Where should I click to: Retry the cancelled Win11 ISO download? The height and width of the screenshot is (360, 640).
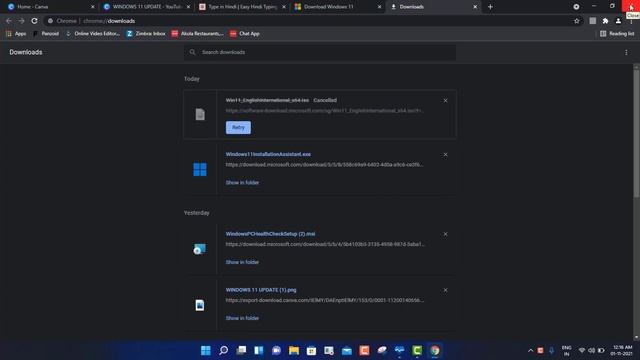pyautogui.click(x=238, y=127)
